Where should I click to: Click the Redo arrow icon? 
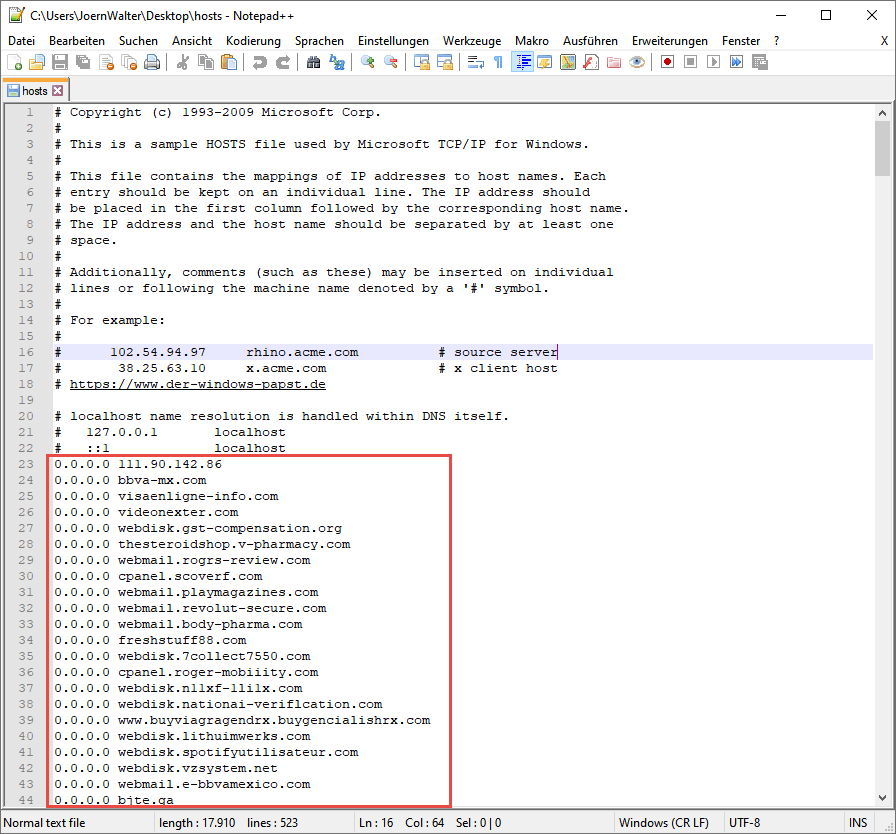(x=283, y=62)
